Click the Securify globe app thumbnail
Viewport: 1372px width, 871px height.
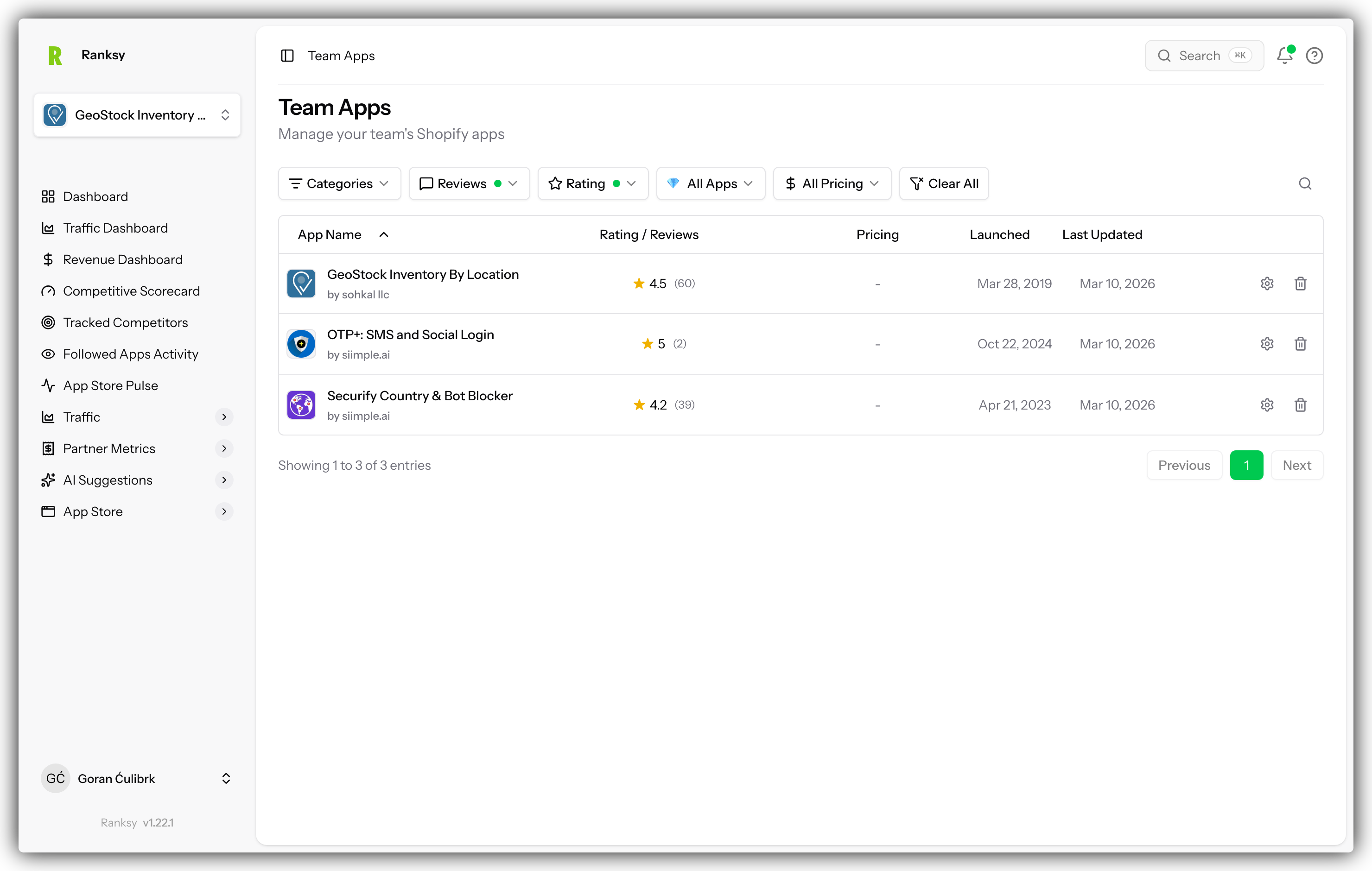tap(301, 405)
